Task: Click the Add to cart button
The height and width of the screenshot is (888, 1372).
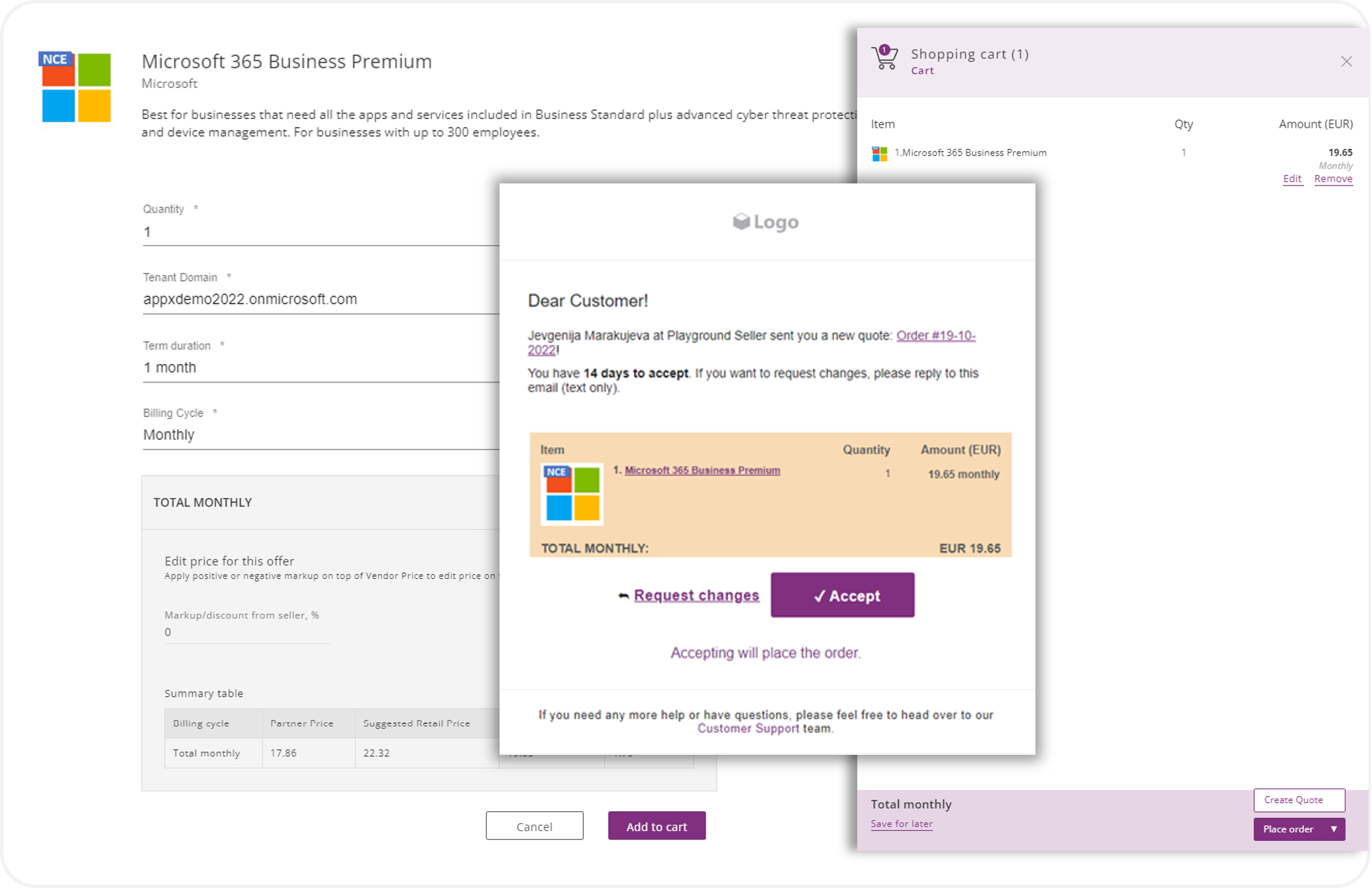Action: [x=657, y=826]
